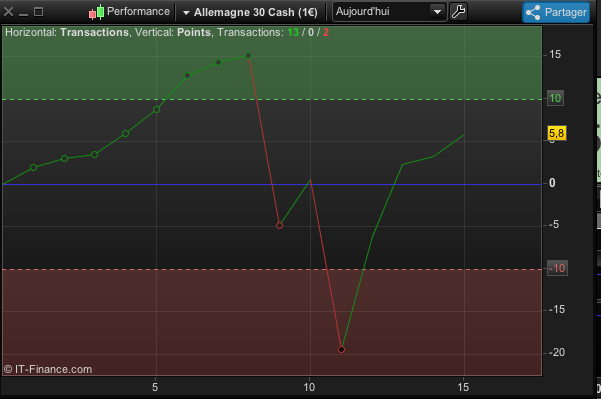
Task: Click the Partager share button
Action: [x=556, y=12]
